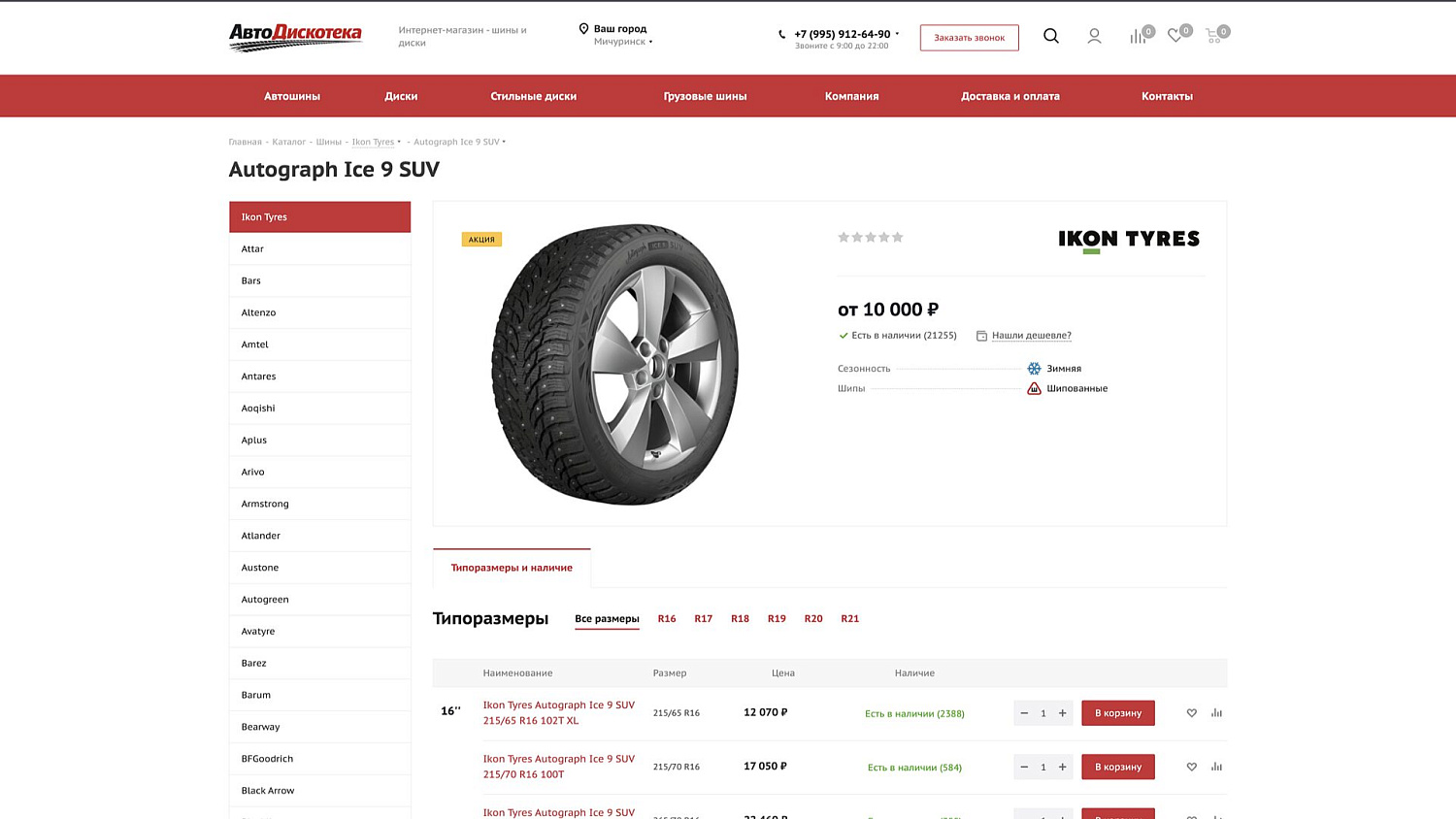The width and height of the screenshot is (1456, 819).
Task: Filter sizes by R16
Action: click(667, 619)
